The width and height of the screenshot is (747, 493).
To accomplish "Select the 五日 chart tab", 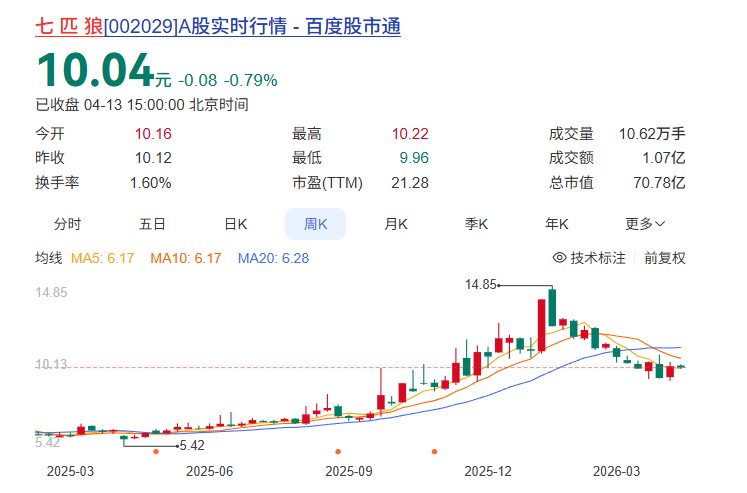I will click(x=152, y=224).
